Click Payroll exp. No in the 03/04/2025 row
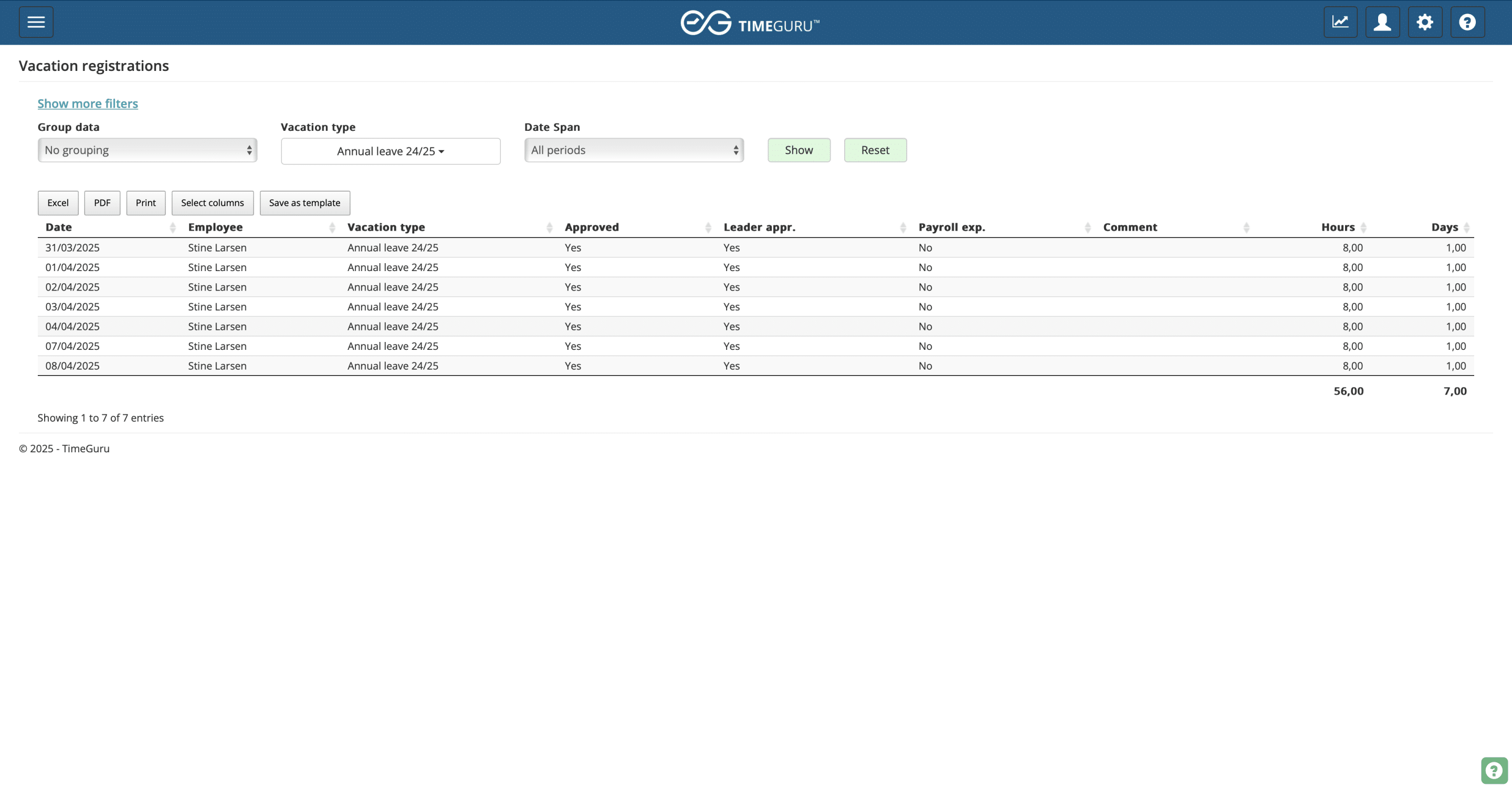The image size is (1512, 788). 925,307
